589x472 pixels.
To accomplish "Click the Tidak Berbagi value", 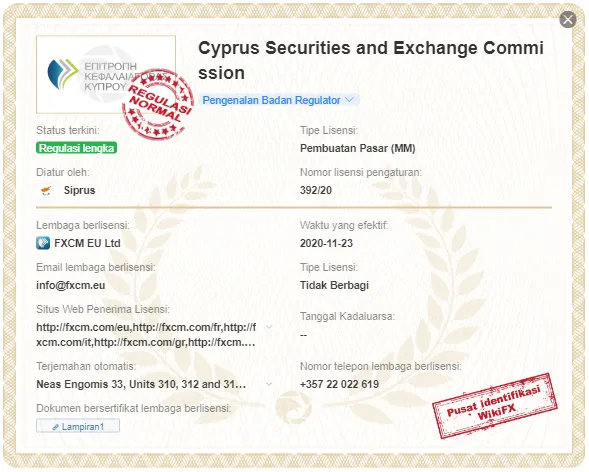I will pos(334,285).
